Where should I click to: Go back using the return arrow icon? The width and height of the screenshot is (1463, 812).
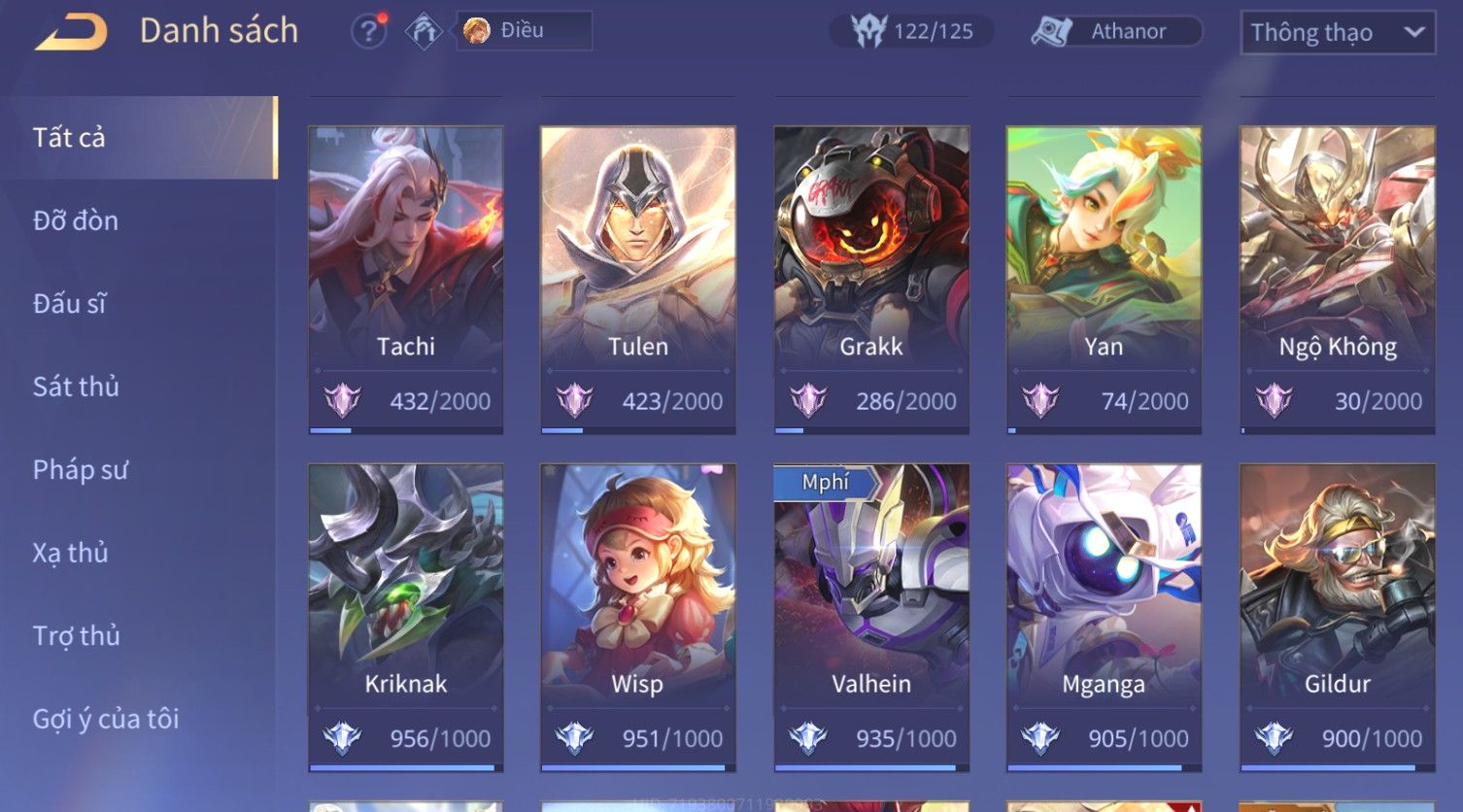pos(71,31)
